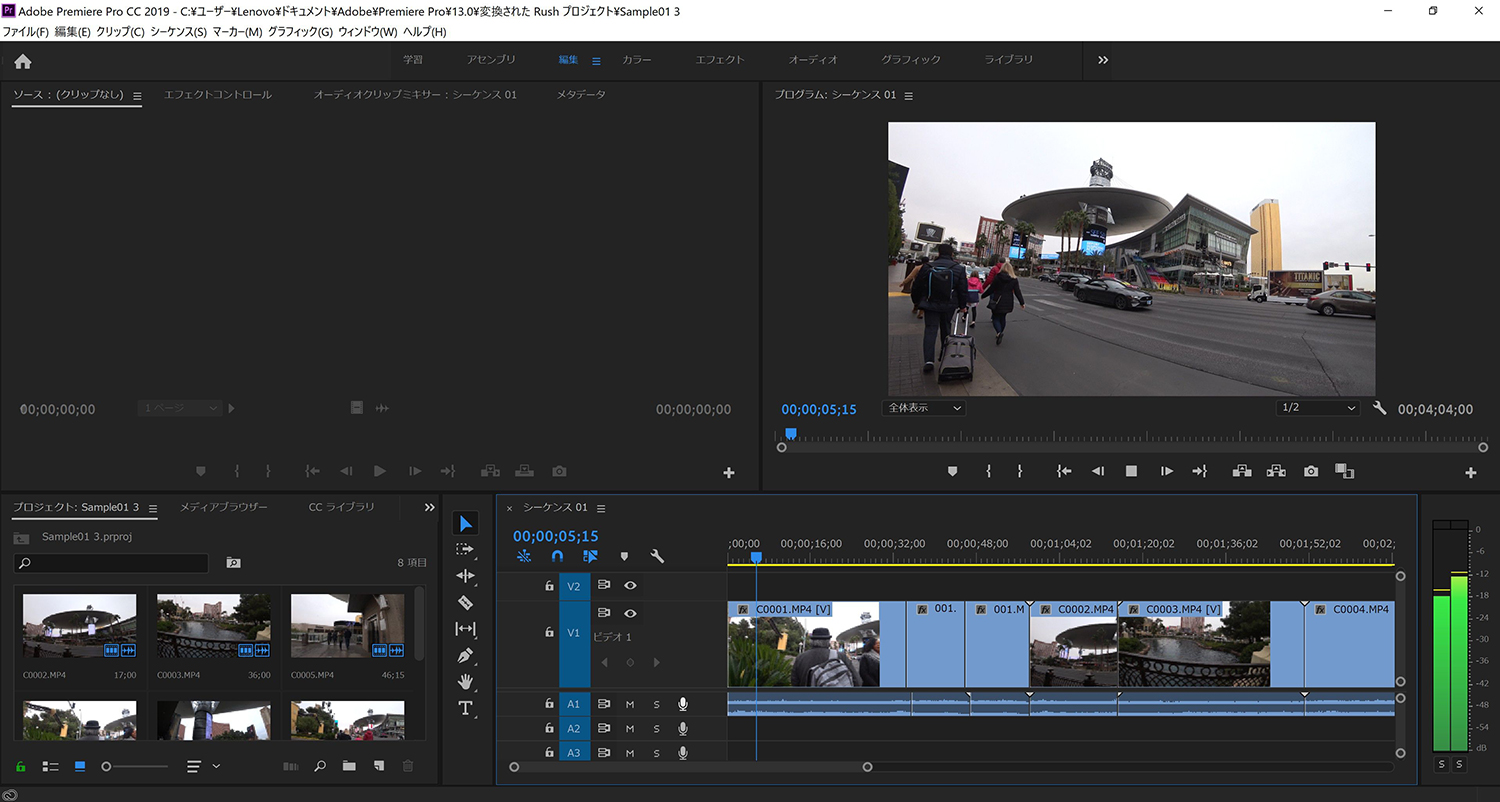
Task: Open the 全体表示 zoom level dropdown
Action: [923, 408]
